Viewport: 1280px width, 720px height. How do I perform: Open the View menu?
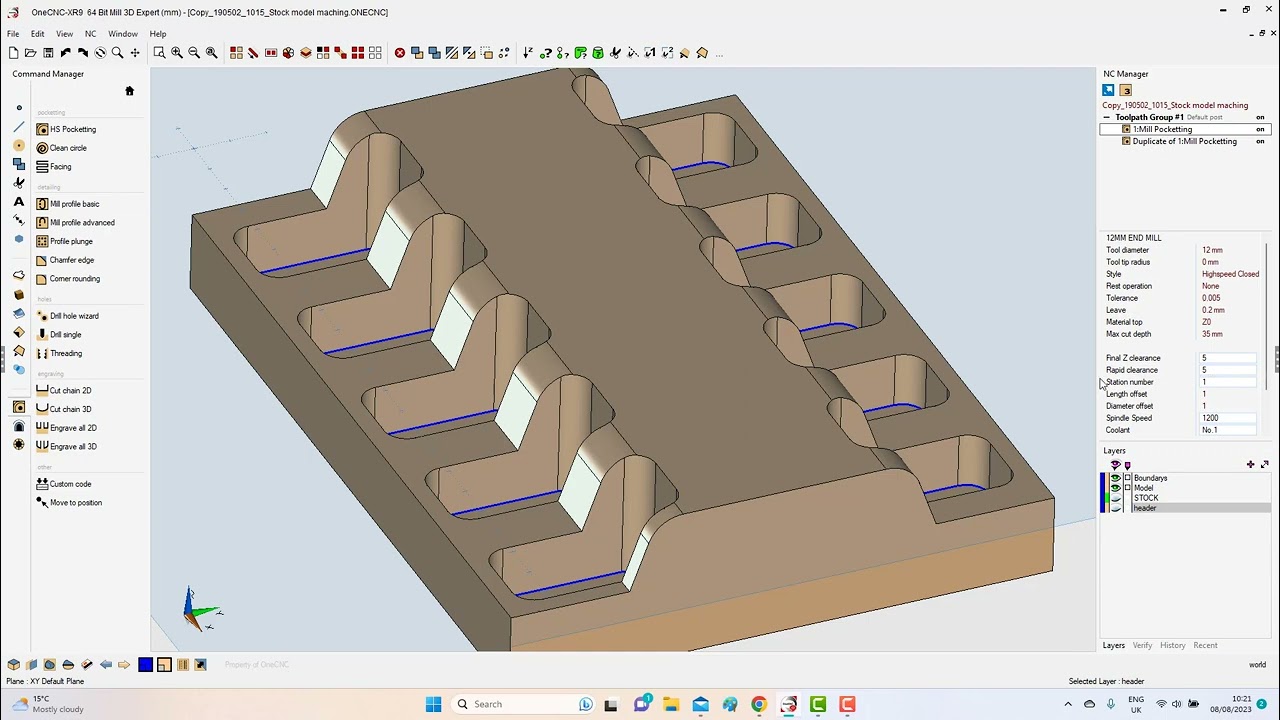tap(64, 34)
